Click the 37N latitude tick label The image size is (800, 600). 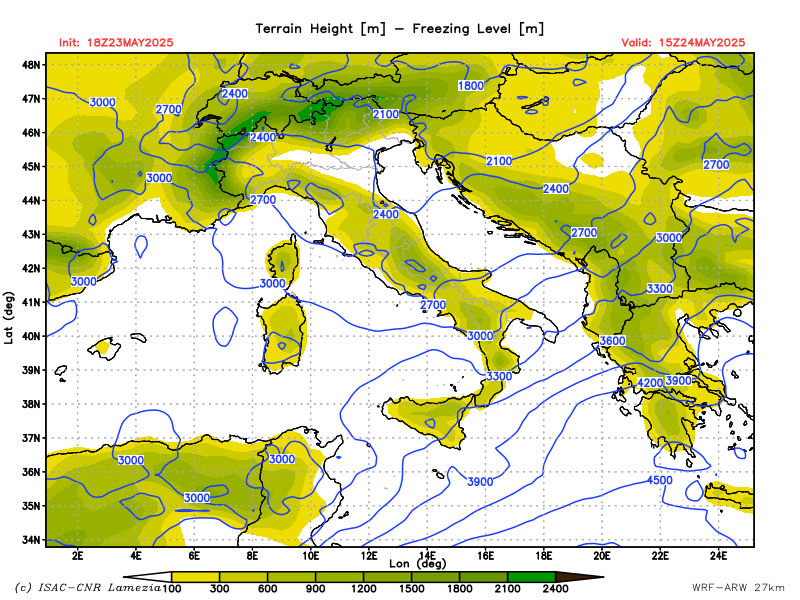point(31,438)
